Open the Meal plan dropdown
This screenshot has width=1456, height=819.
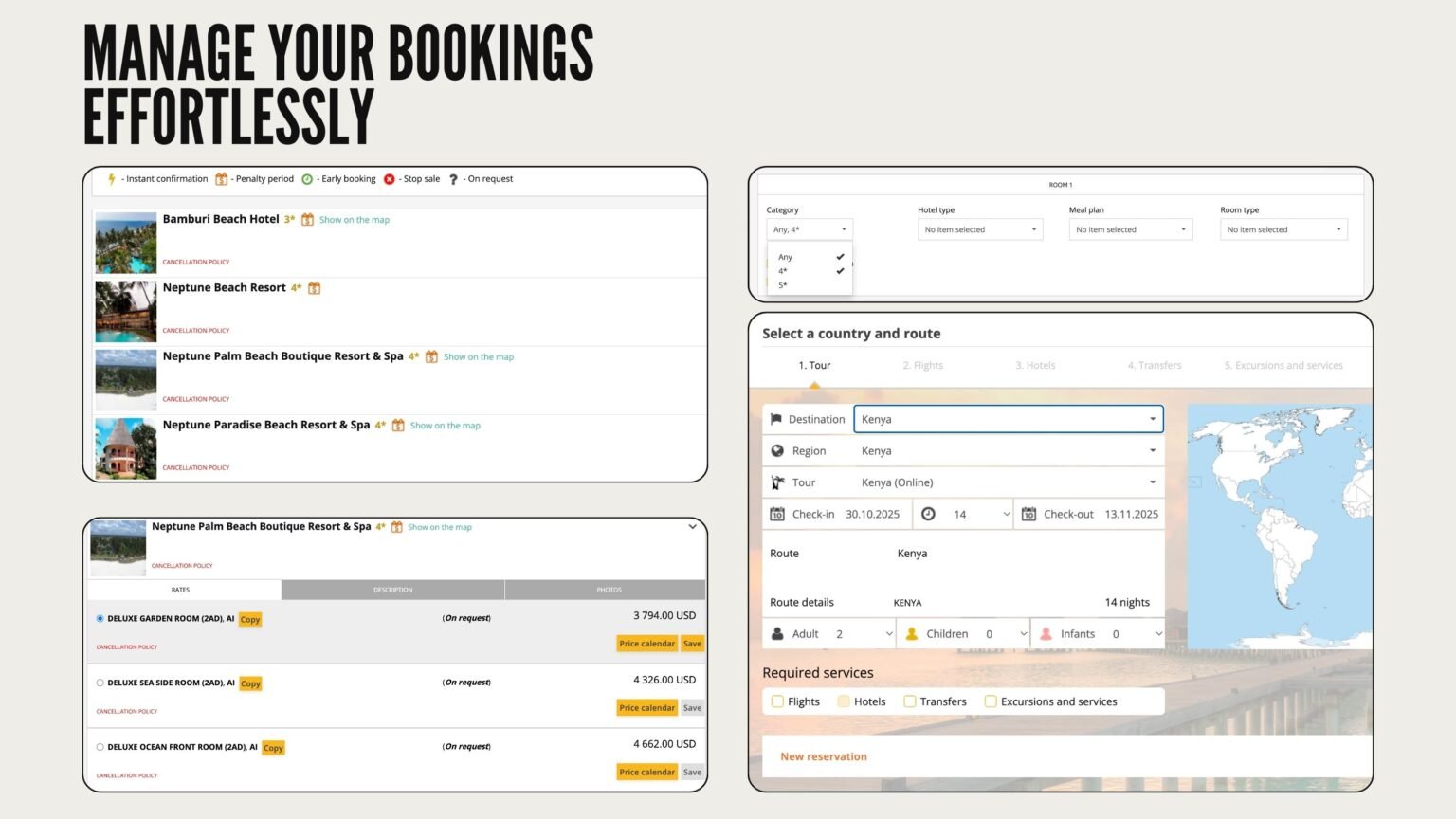click(1130, 229)
